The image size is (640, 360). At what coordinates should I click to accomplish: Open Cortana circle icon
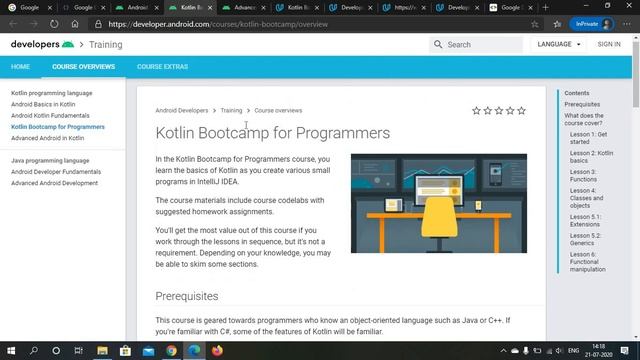point(56,351)
